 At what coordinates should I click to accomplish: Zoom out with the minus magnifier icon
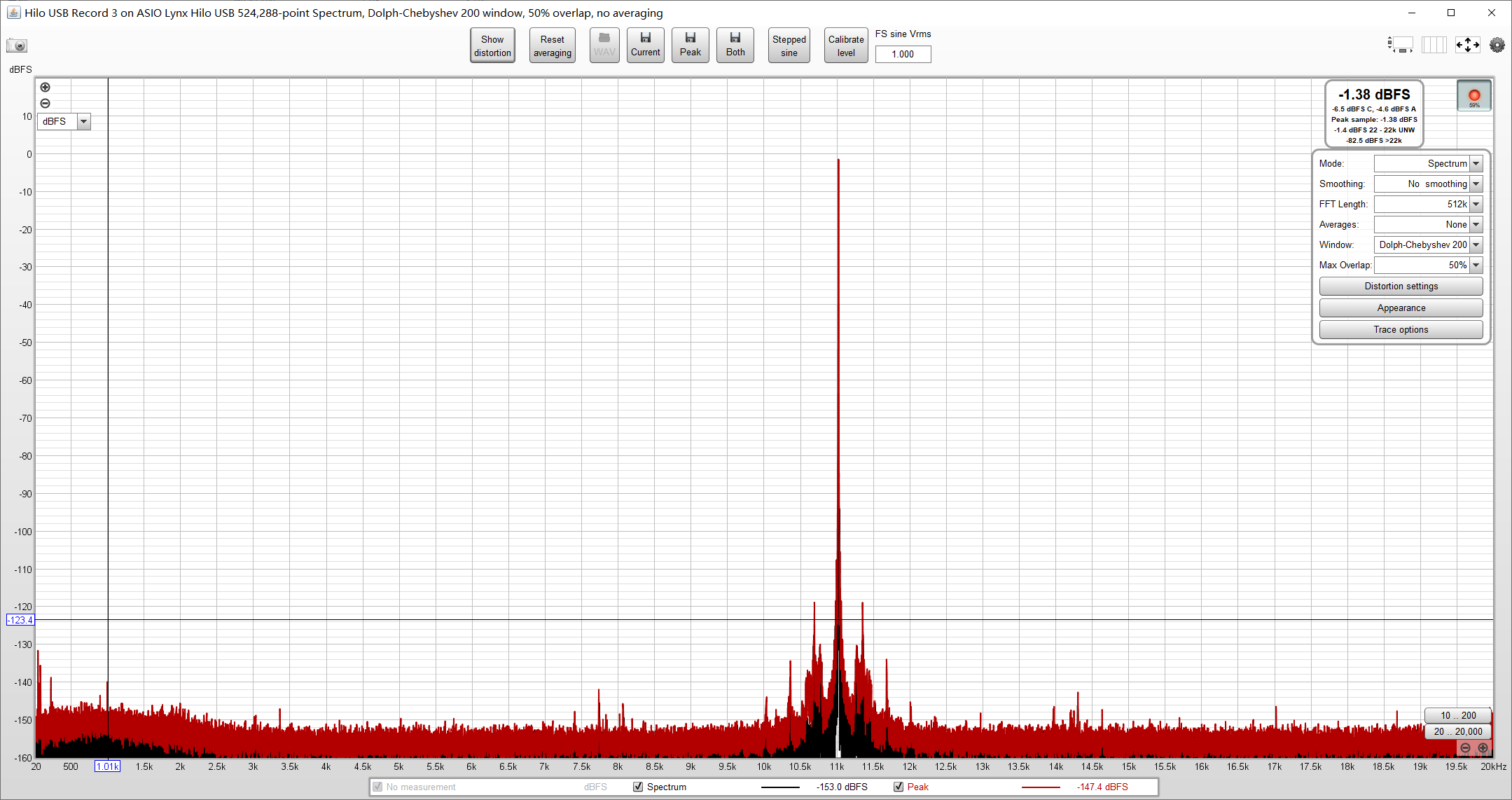46,104
